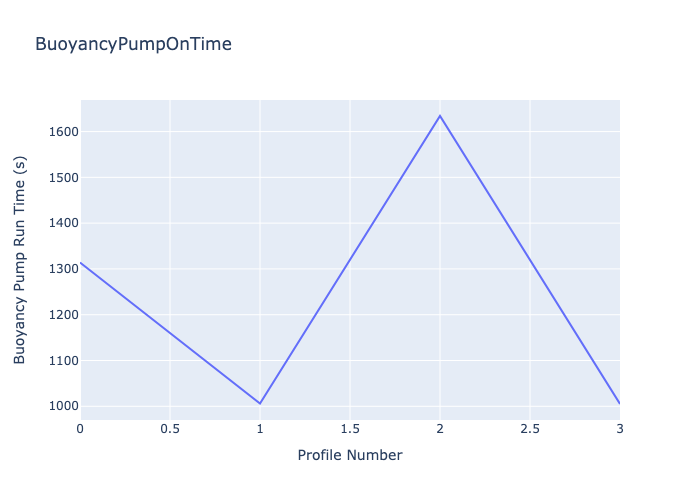Click the x-axis tick label 0

pyautogui.click(x=81, y=429)
